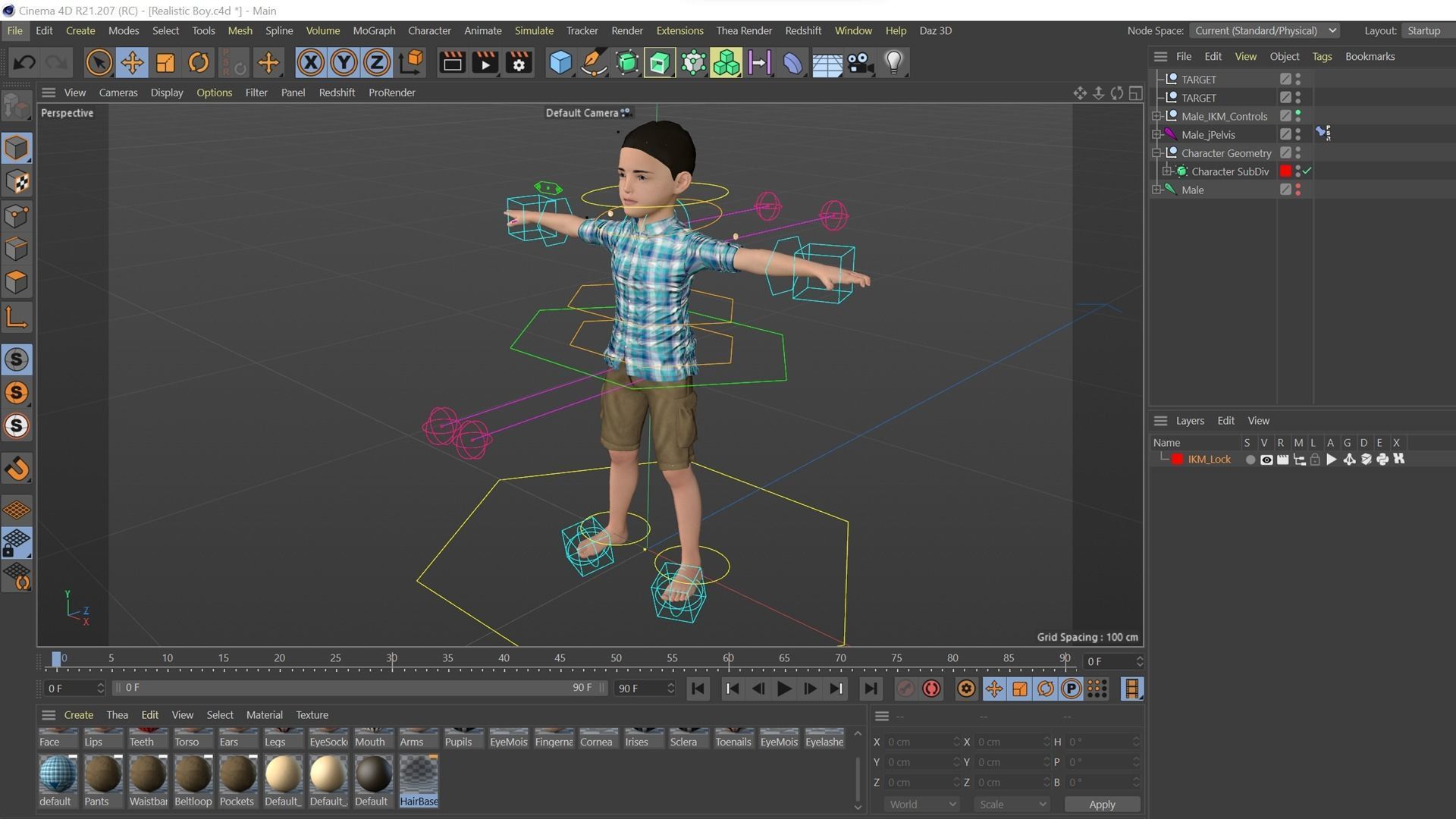Click the Locked Workplane icon
This screenshot has height=819, width=1456.
pyautogui.click(x=17, y=543)
